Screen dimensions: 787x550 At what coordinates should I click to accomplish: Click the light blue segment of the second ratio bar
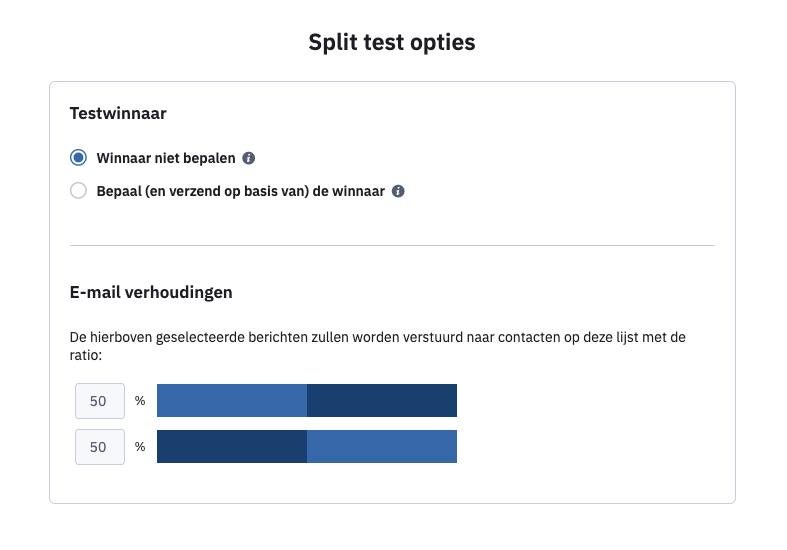point(381,447)
